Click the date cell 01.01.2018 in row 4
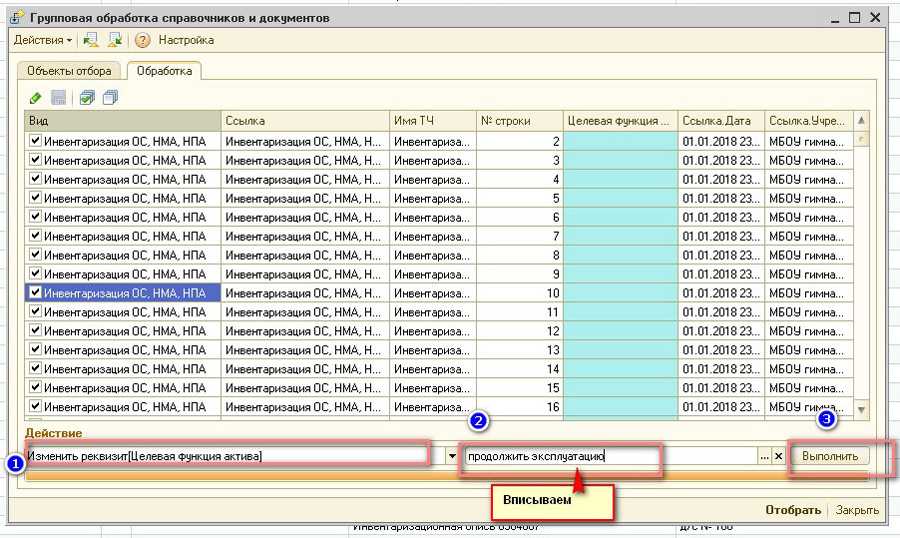 [x=721, y=179]
